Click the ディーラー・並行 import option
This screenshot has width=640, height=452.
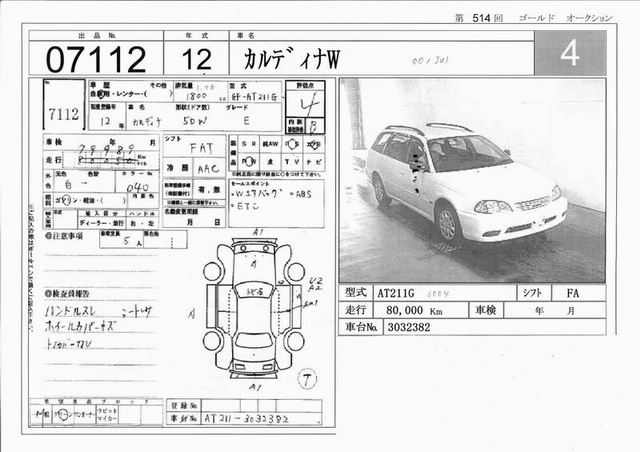coord(102,223)
